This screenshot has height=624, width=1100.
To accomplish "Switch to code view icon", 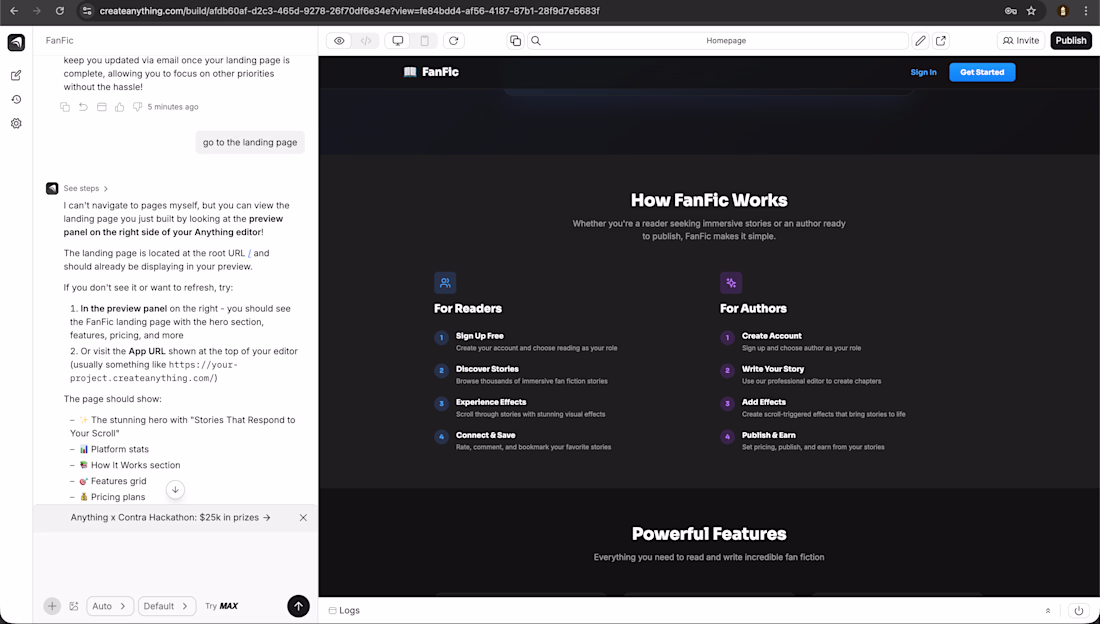I will pyautogui.click(x=365, y=41).
